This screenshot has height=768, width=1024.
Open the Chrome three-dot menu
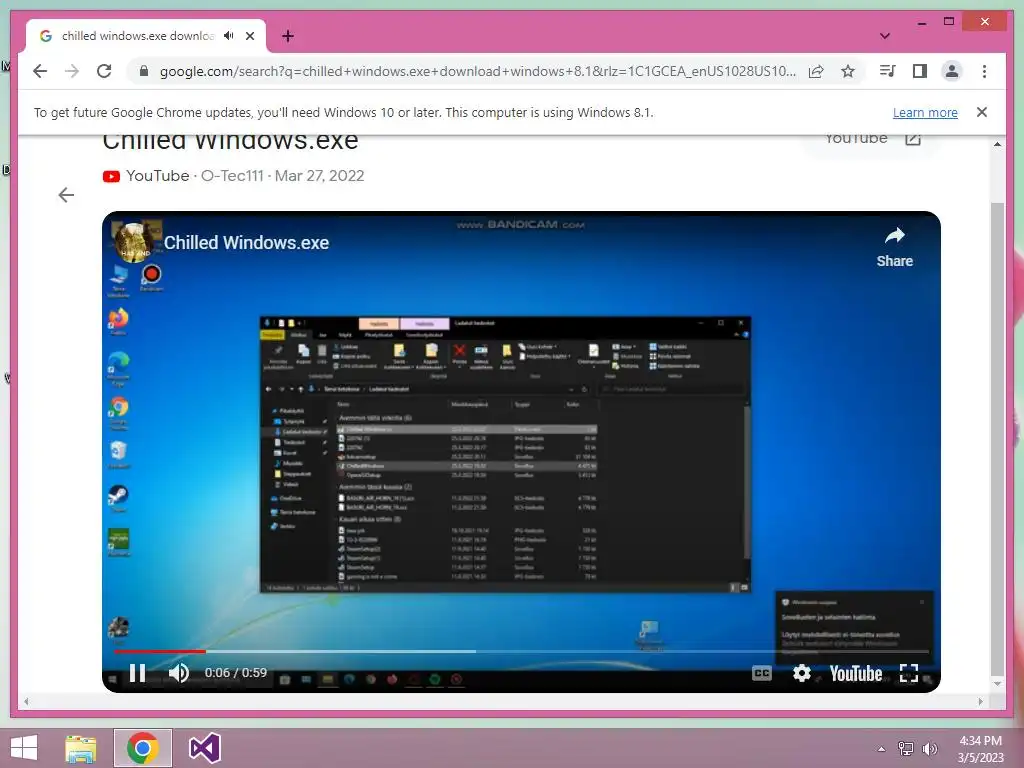pos(984,71)
